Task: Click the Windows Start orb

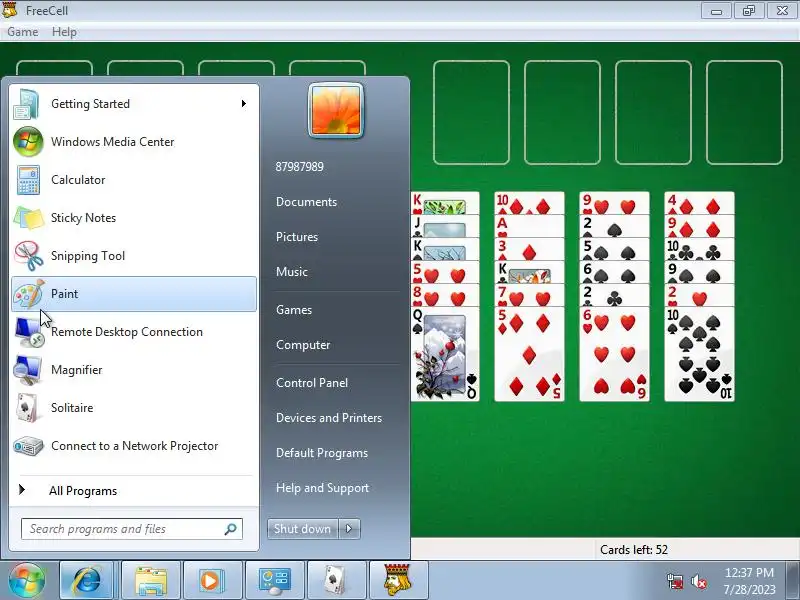Action: coord(27,581)
